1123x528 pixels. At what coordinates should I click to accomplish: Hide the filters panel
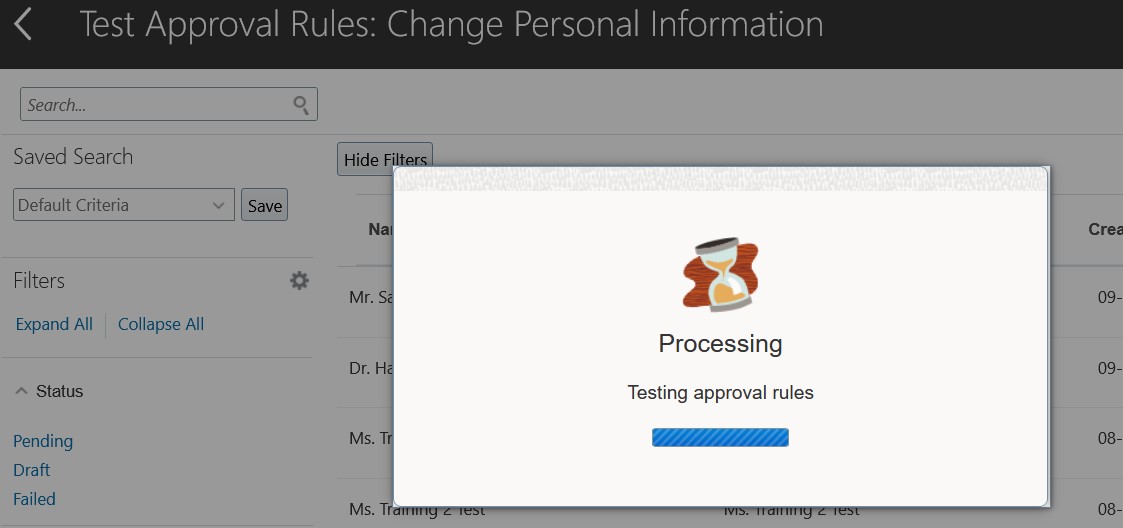click(385, 160)
